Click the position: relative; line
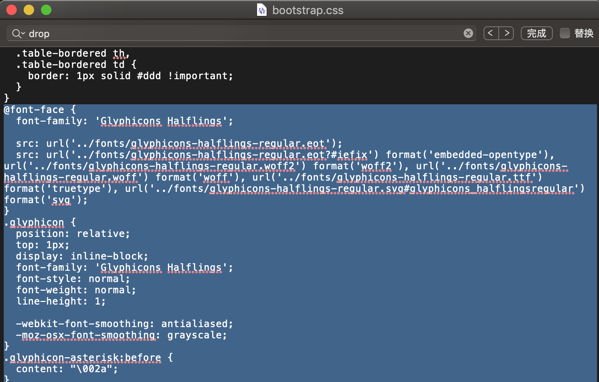Viewport: 599px width, 382px height. [x=73, y=234]
